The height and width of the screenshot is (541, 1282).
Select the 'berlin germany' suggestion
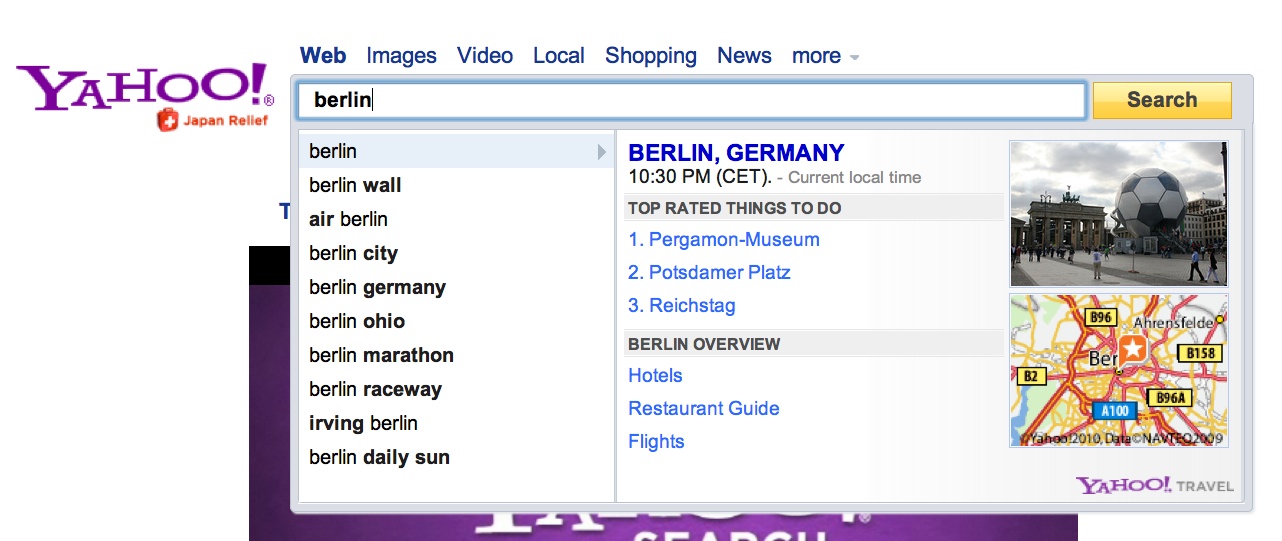pos(457,288)
